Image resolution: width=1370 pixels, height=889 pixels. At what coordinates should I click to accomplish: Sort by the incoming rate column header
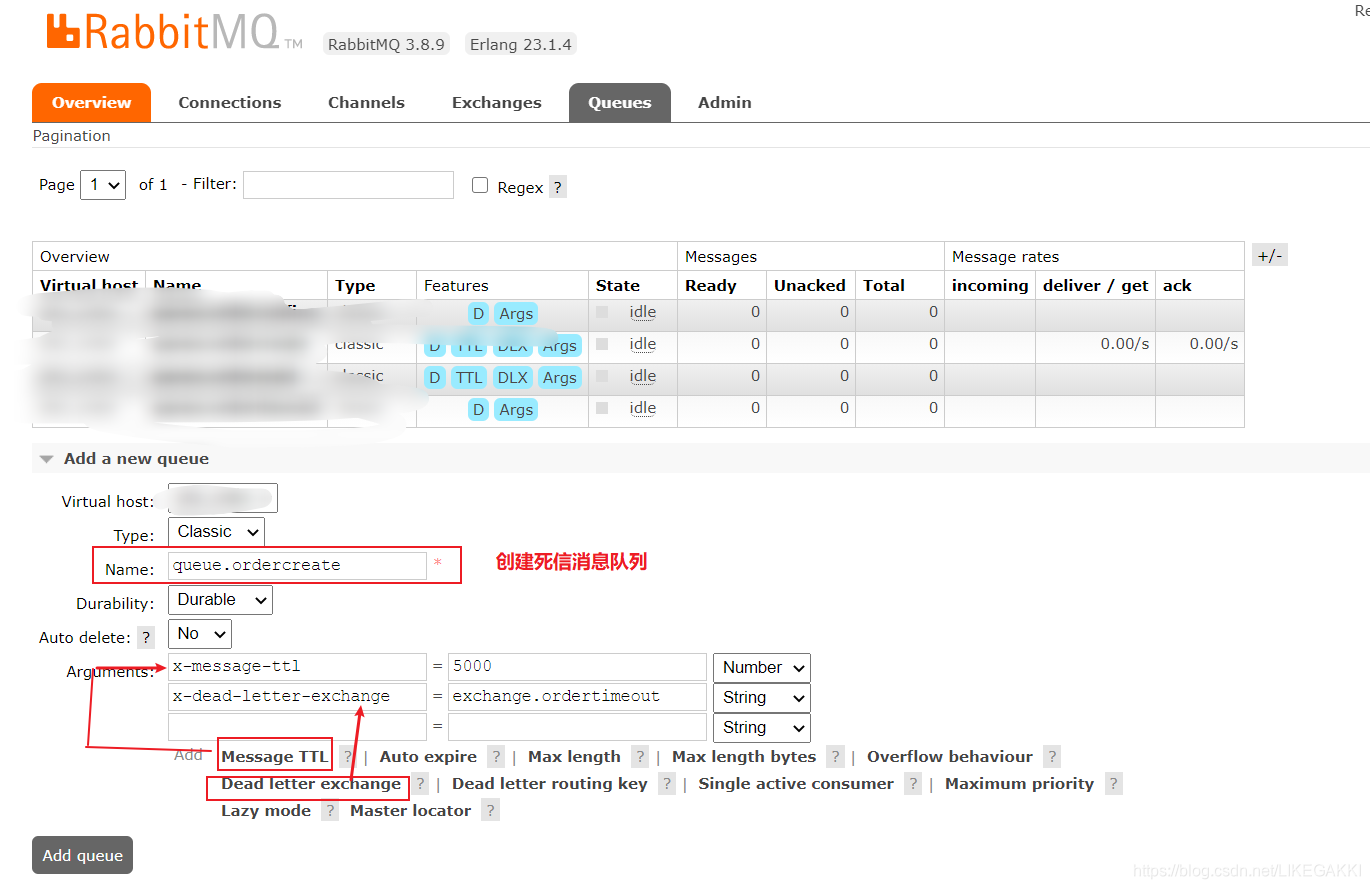990,286
